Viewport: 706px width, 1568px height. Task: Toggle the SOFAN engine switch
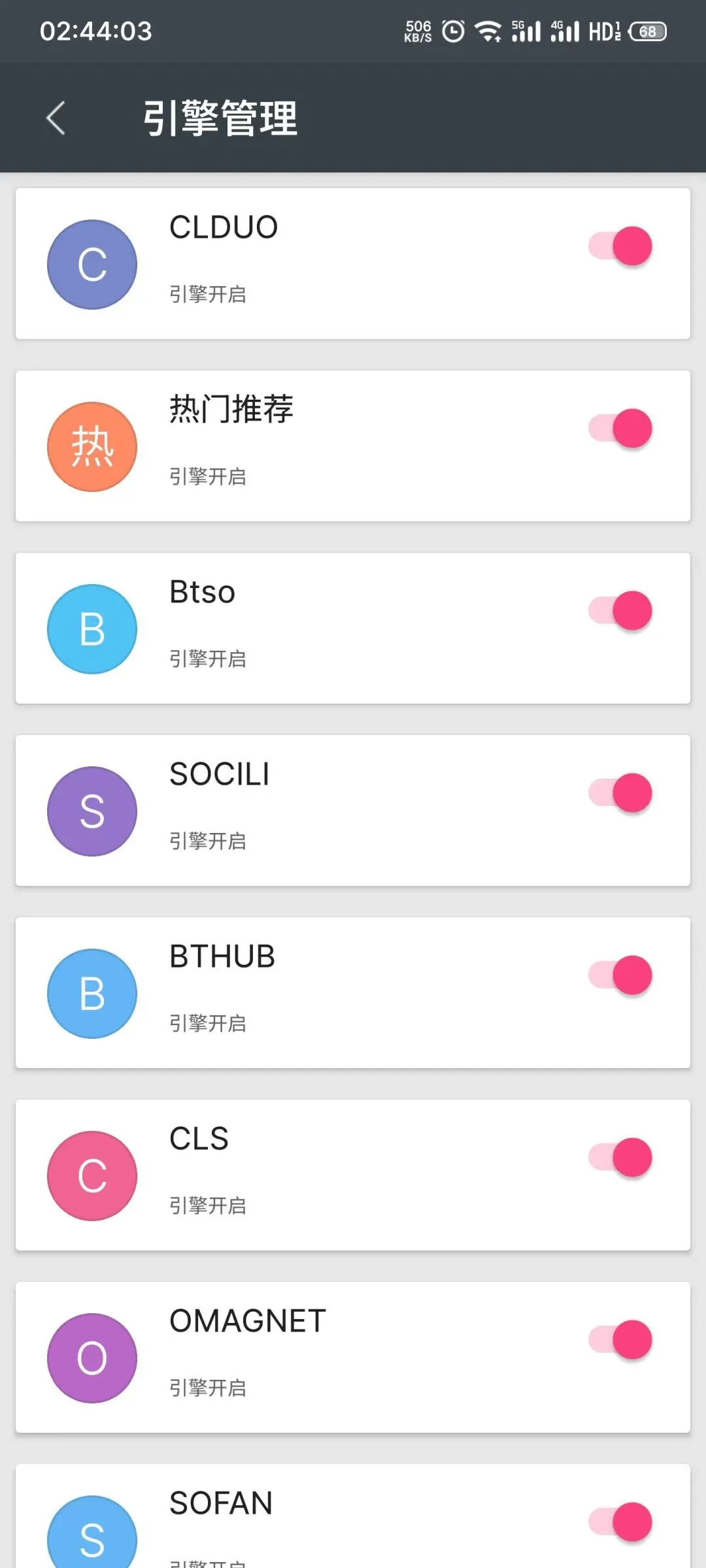tap(620, 1522)
